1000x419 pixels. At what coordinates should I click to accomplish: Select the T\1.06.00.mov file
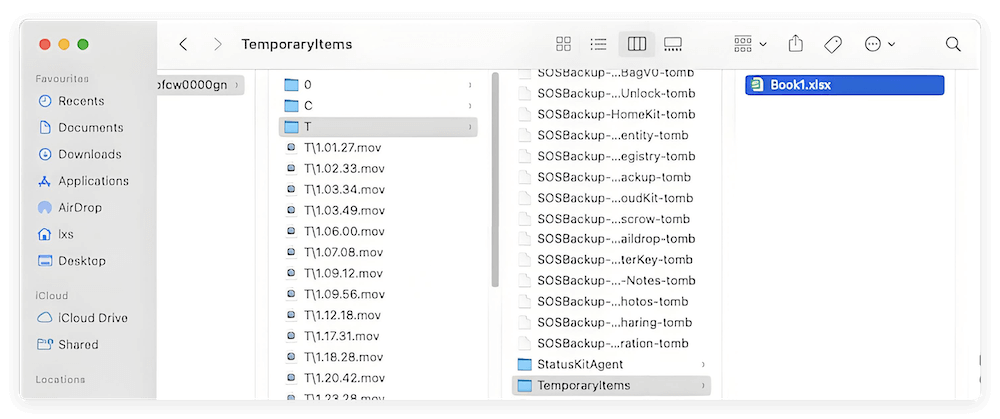(343, 231)
